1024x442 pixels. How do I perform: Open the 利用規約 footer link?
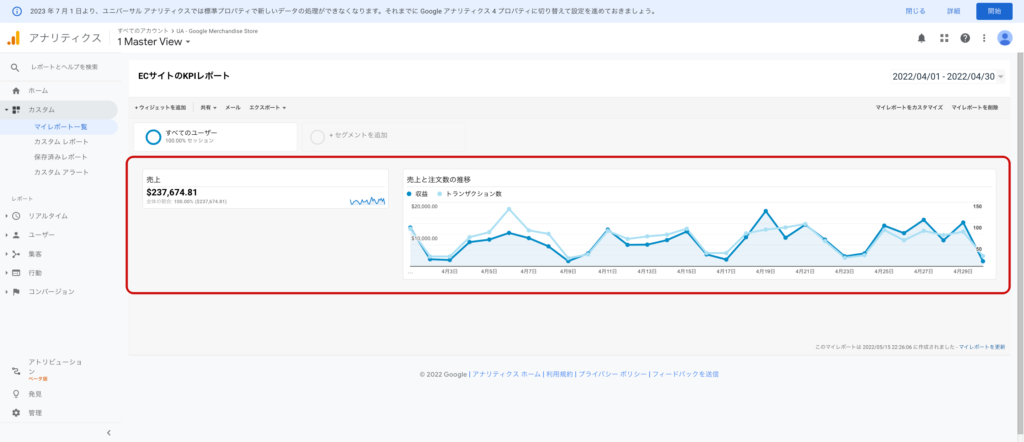pyautogui.click(x=560, y=375)
